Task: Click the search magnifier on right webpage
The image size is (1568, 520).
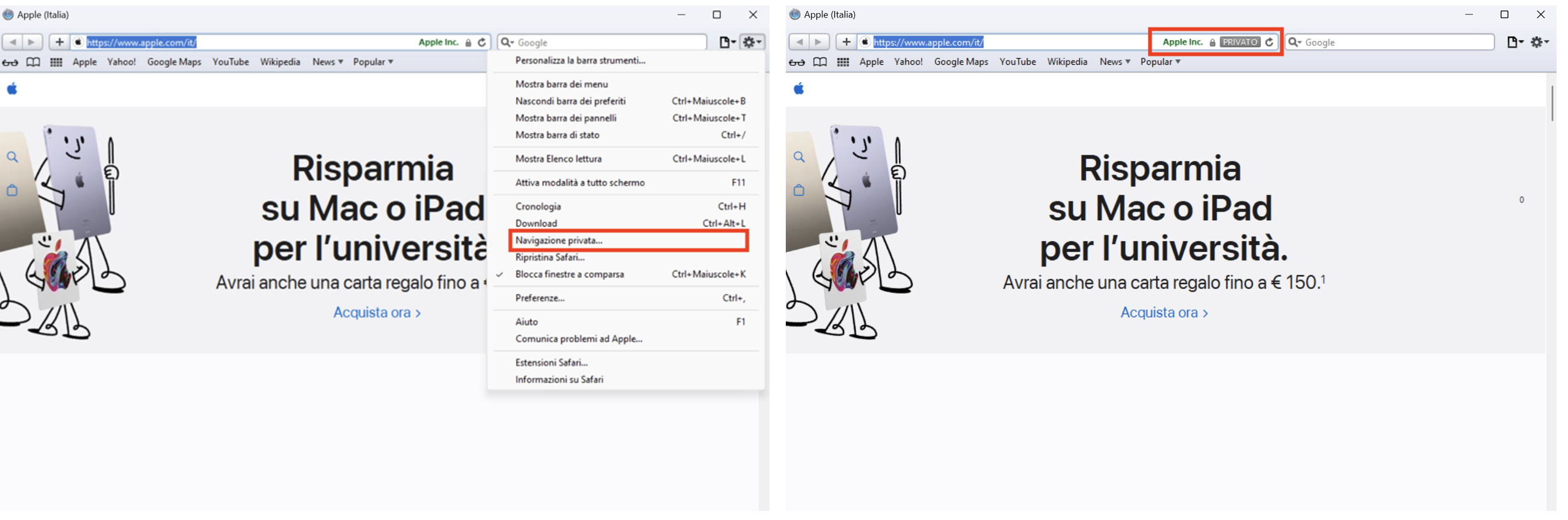Action: click(799, 157)
